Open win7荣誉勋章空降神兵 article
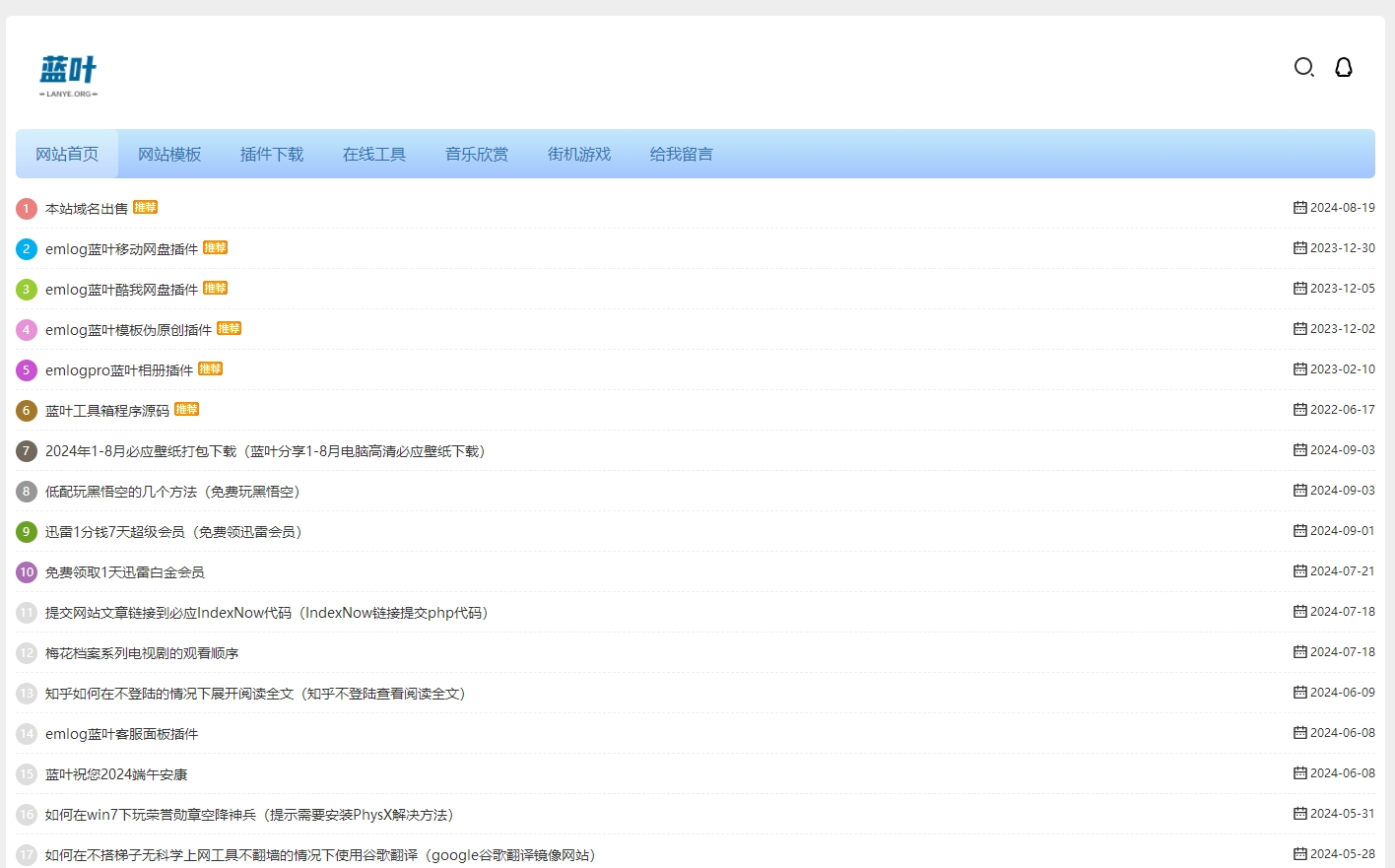 tap(252, 815)
